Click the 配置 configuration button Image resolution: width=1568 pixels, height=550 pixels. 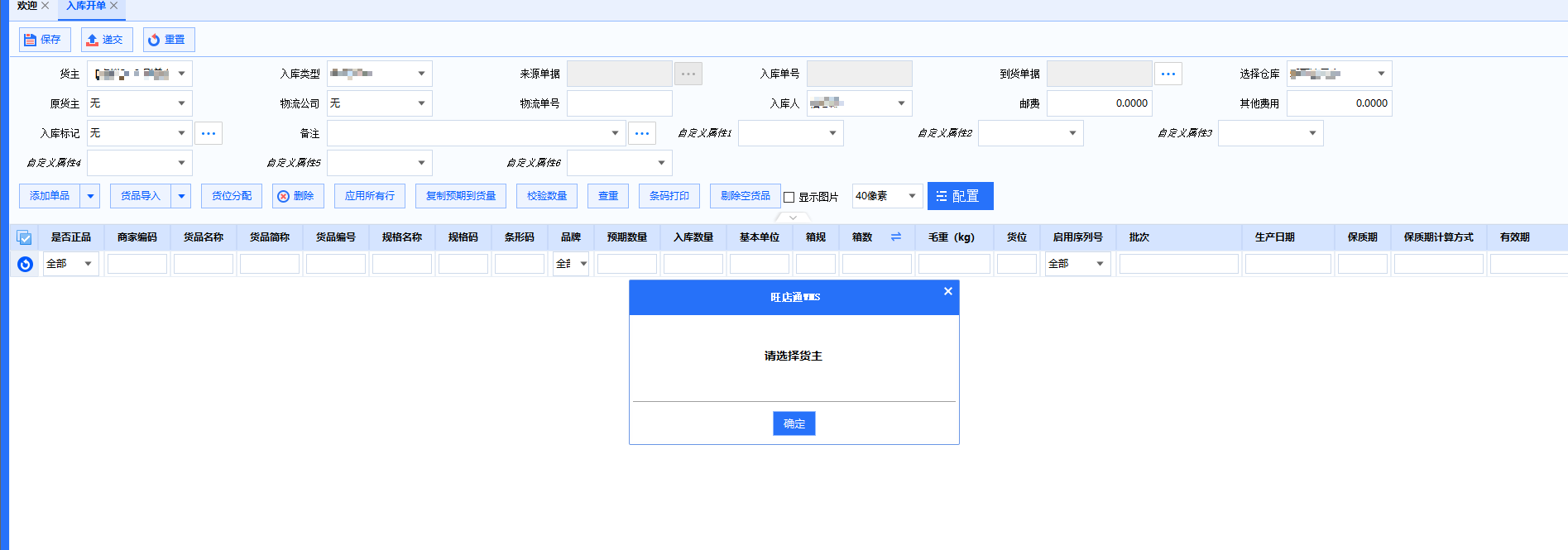[x=960, y=196]
